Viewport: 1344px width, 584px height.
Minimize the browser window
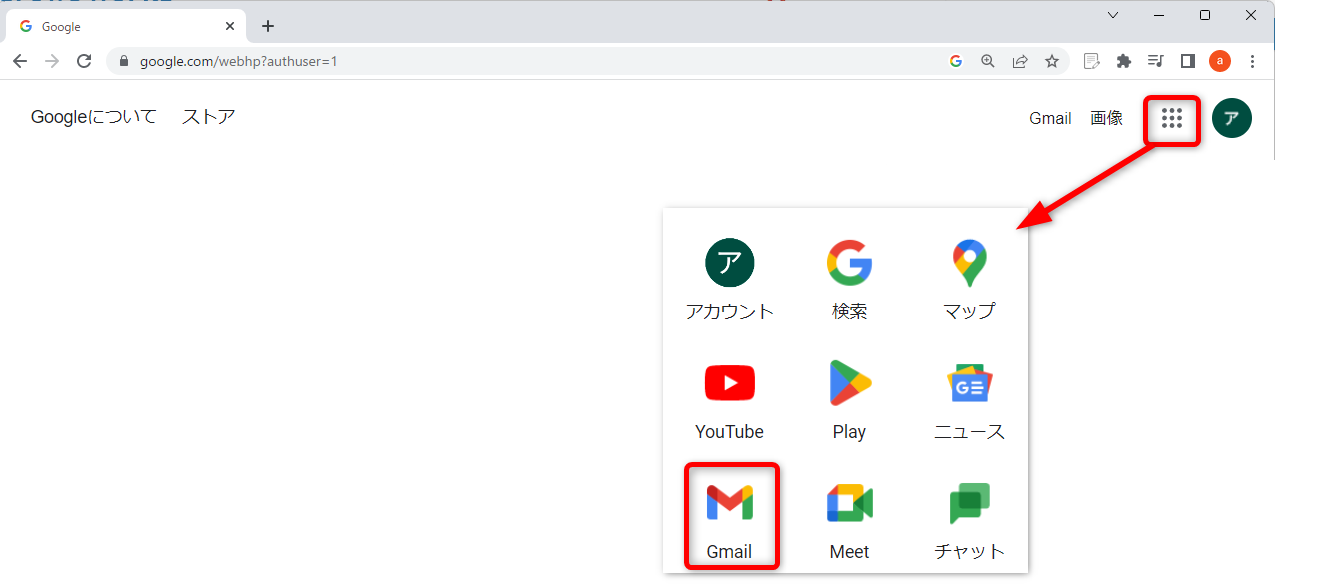point(1159,15)
